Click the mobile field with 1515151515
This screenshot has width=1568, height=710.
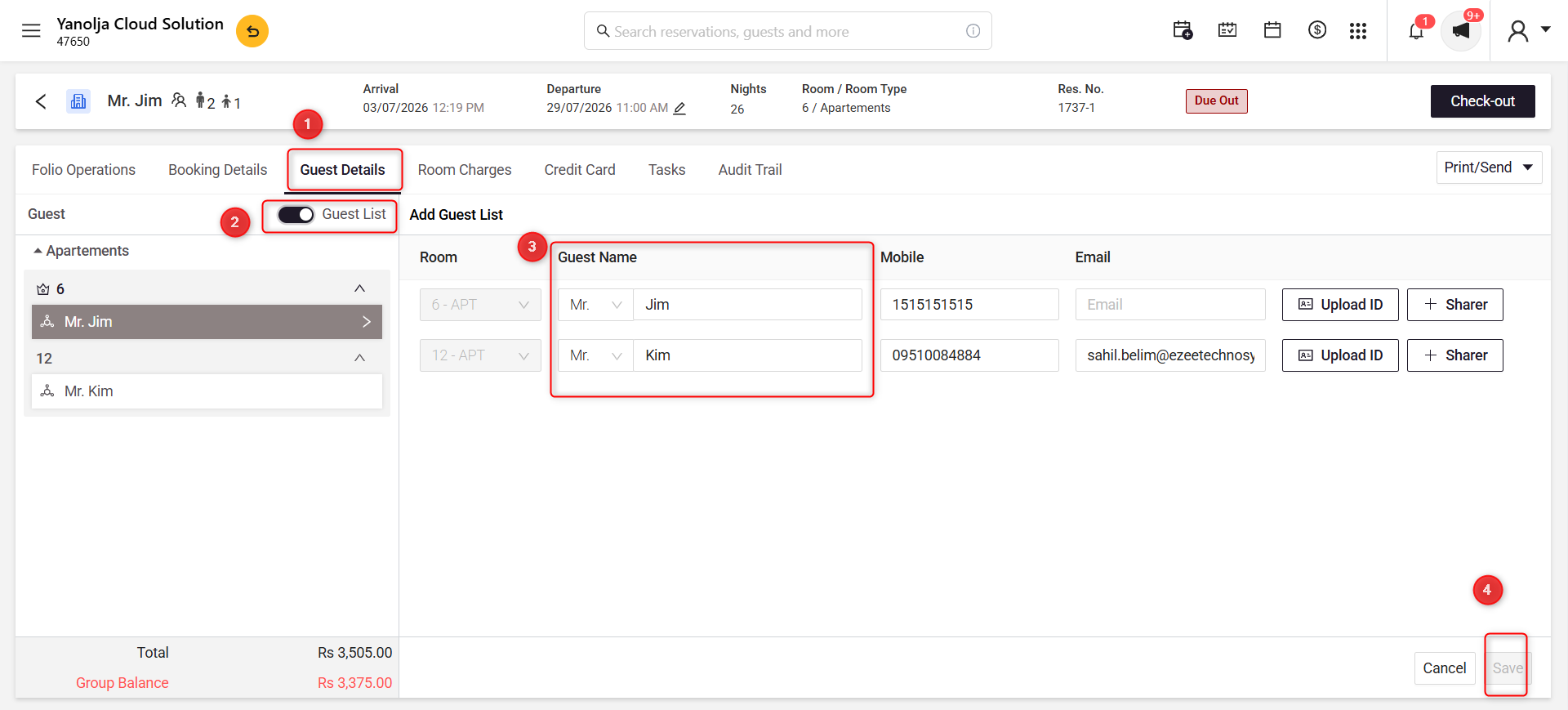click(969, 305)
